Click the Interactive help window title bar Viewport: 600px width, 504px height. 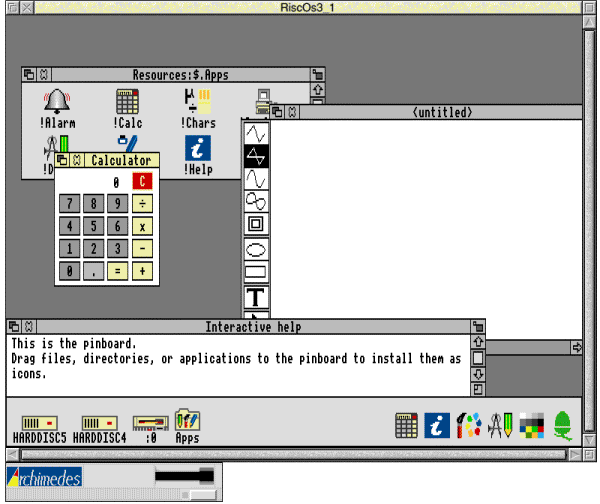(252, 327)
